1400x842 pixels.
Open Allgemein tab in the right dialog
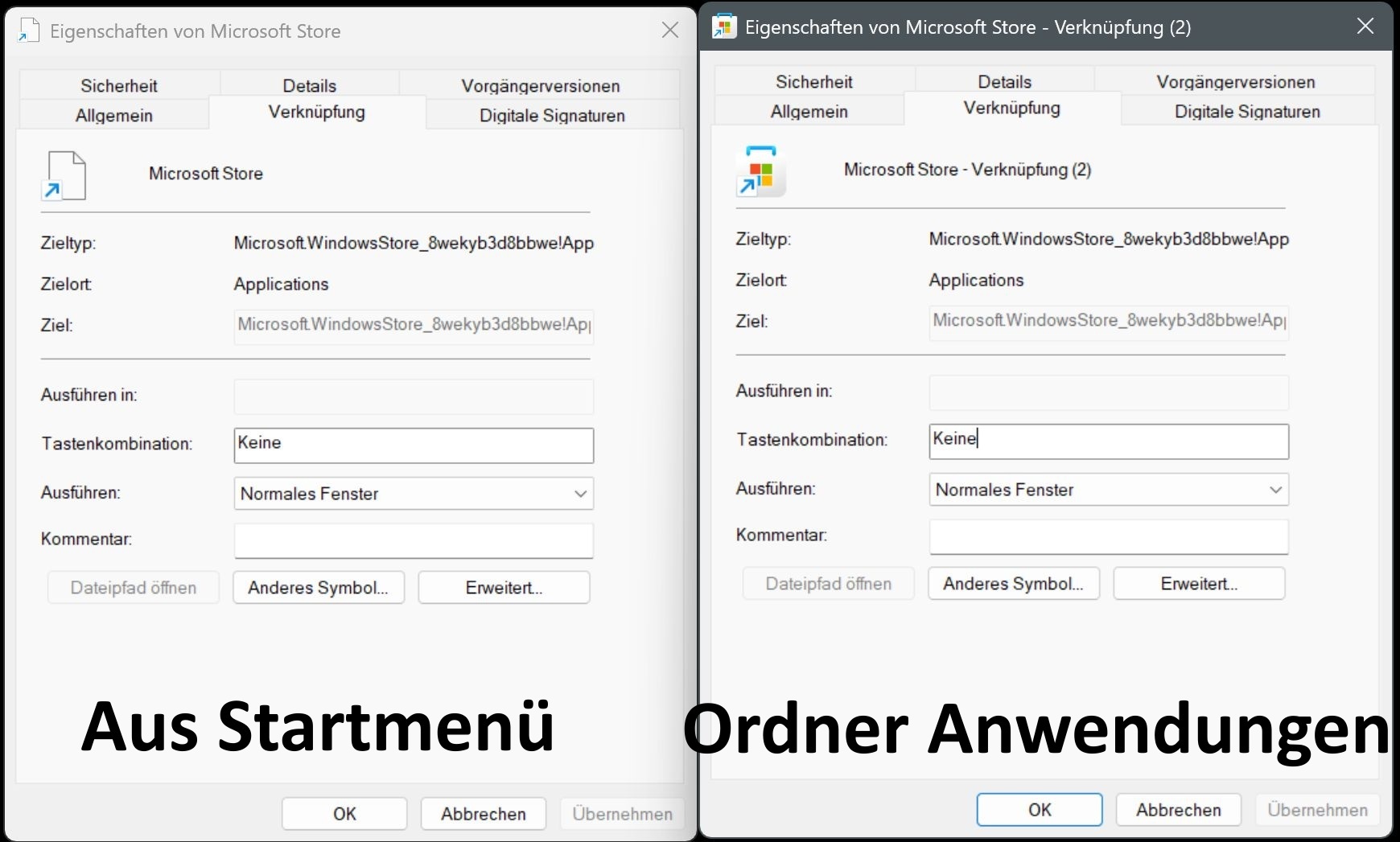(809, 111)
